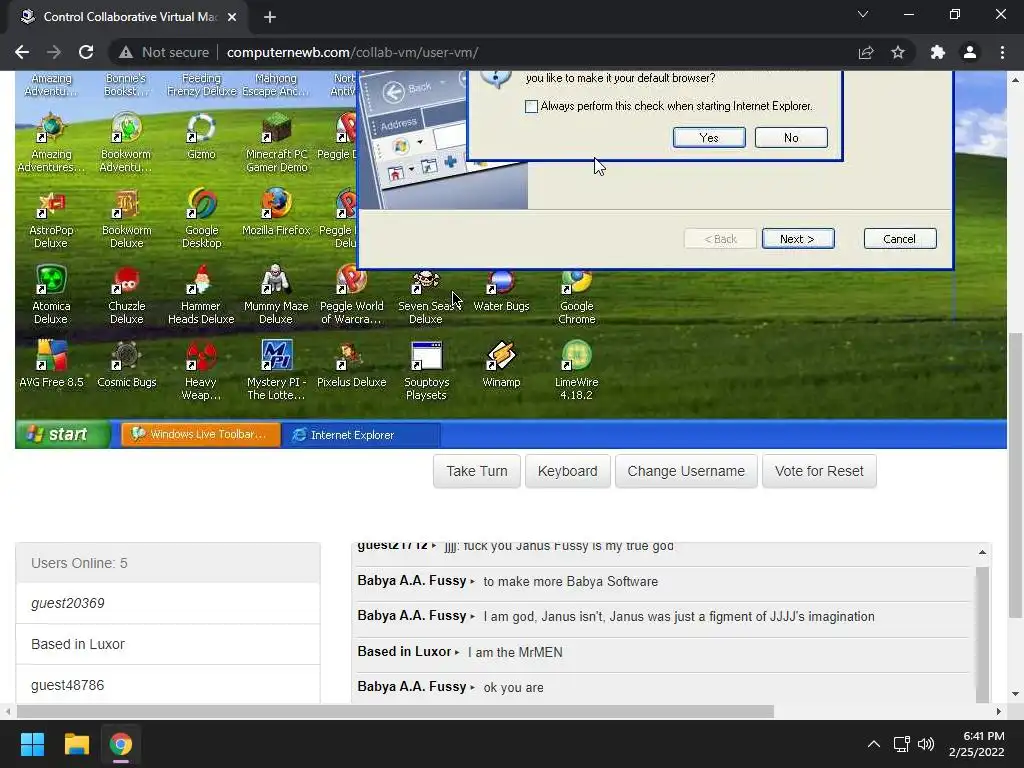Screen dimensions: 1024x768
Task: Click No in default browser dialog
Action: point(791,138)
